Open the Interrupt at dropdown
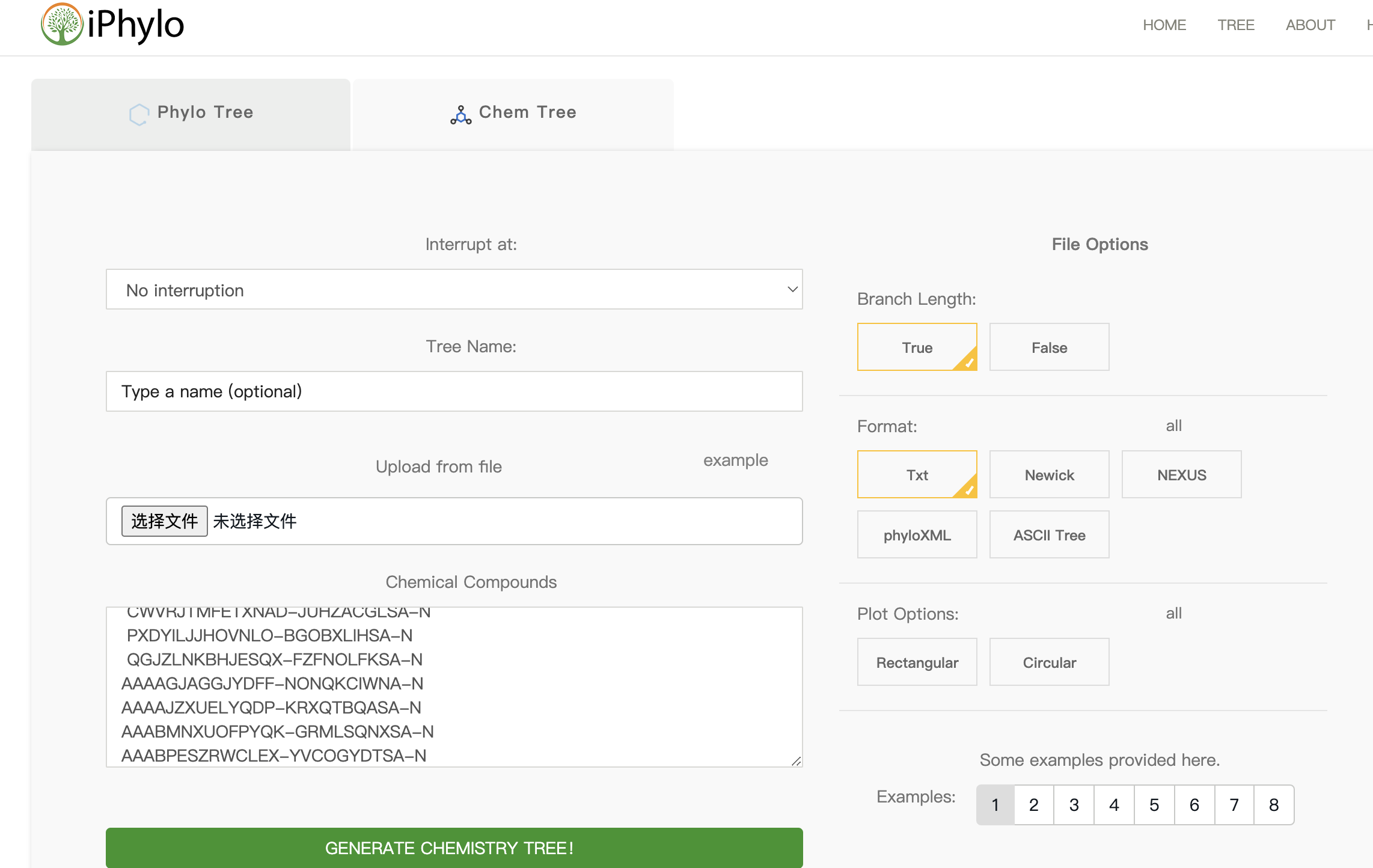The image size is (1373, 868). (454, 290)
